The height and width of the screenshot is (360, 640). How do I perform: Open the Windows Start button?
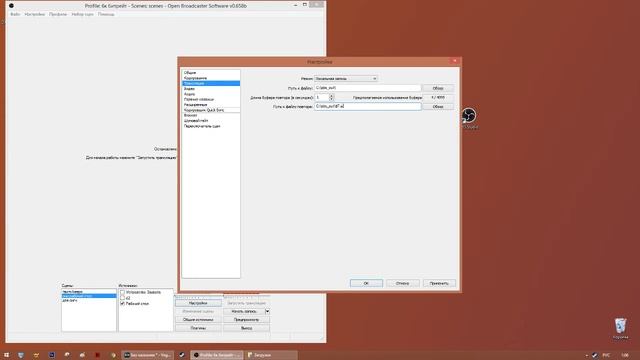click(x=6, y=355)
